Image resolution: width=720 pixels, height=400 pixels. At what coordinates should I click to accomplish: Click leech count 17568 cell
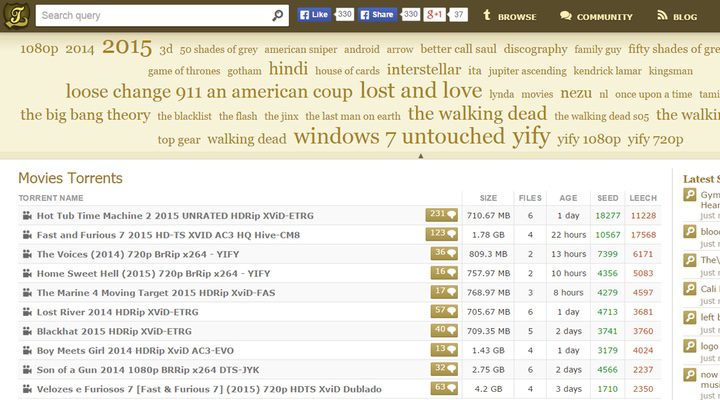pyautogui.click(x=643, y=235)
